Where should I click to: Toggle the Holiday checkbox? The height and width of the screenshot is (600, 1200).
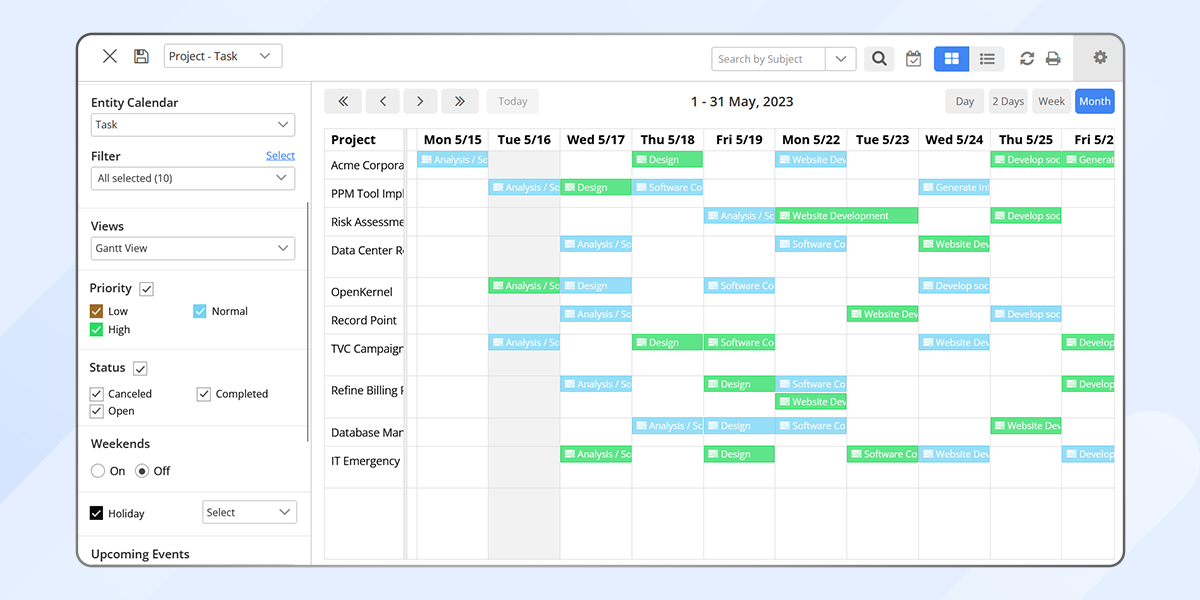tap(97, 513)
